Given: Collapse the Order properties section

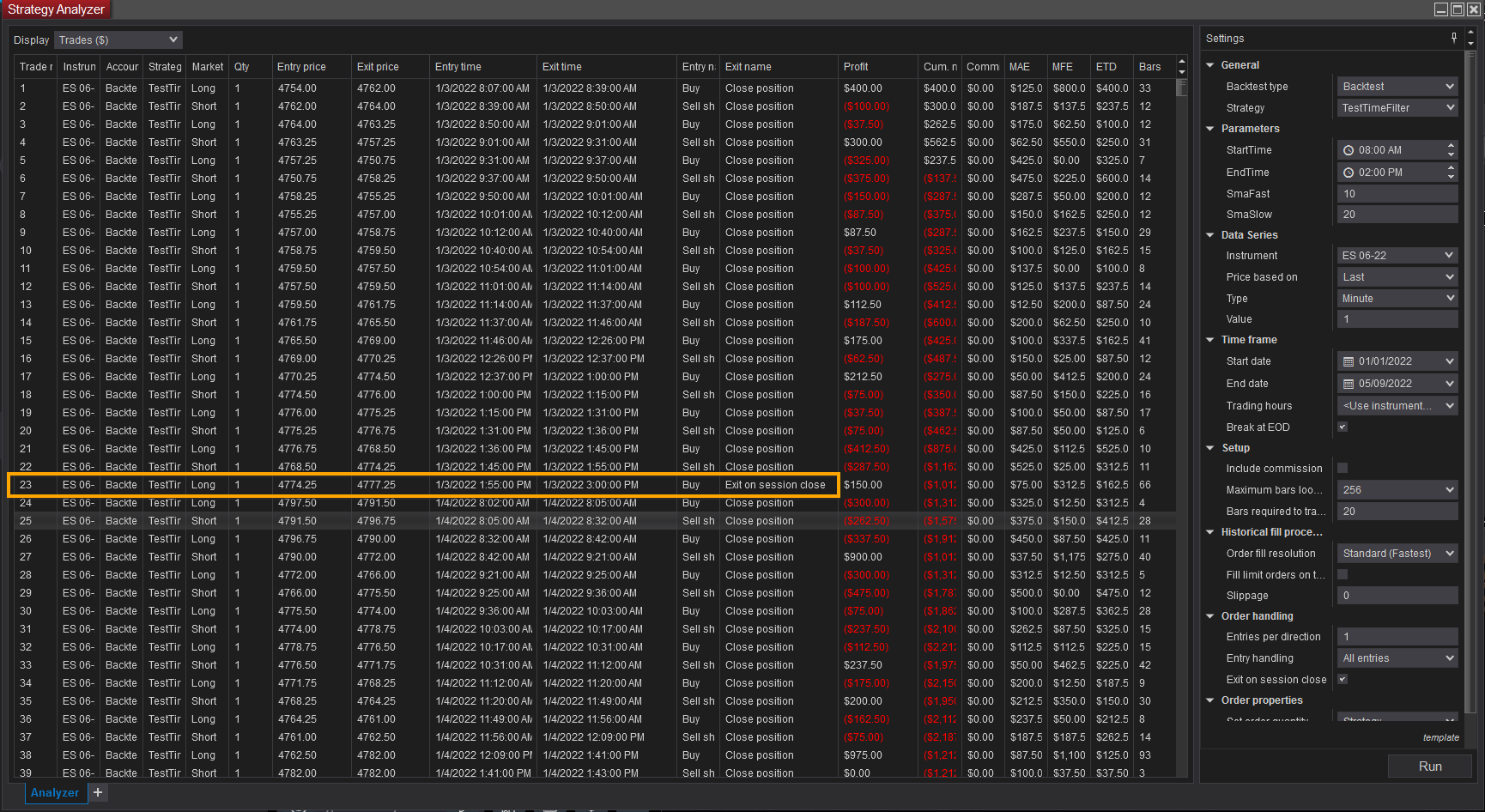Looking at the screenshot, I should tap(1210, 700).
